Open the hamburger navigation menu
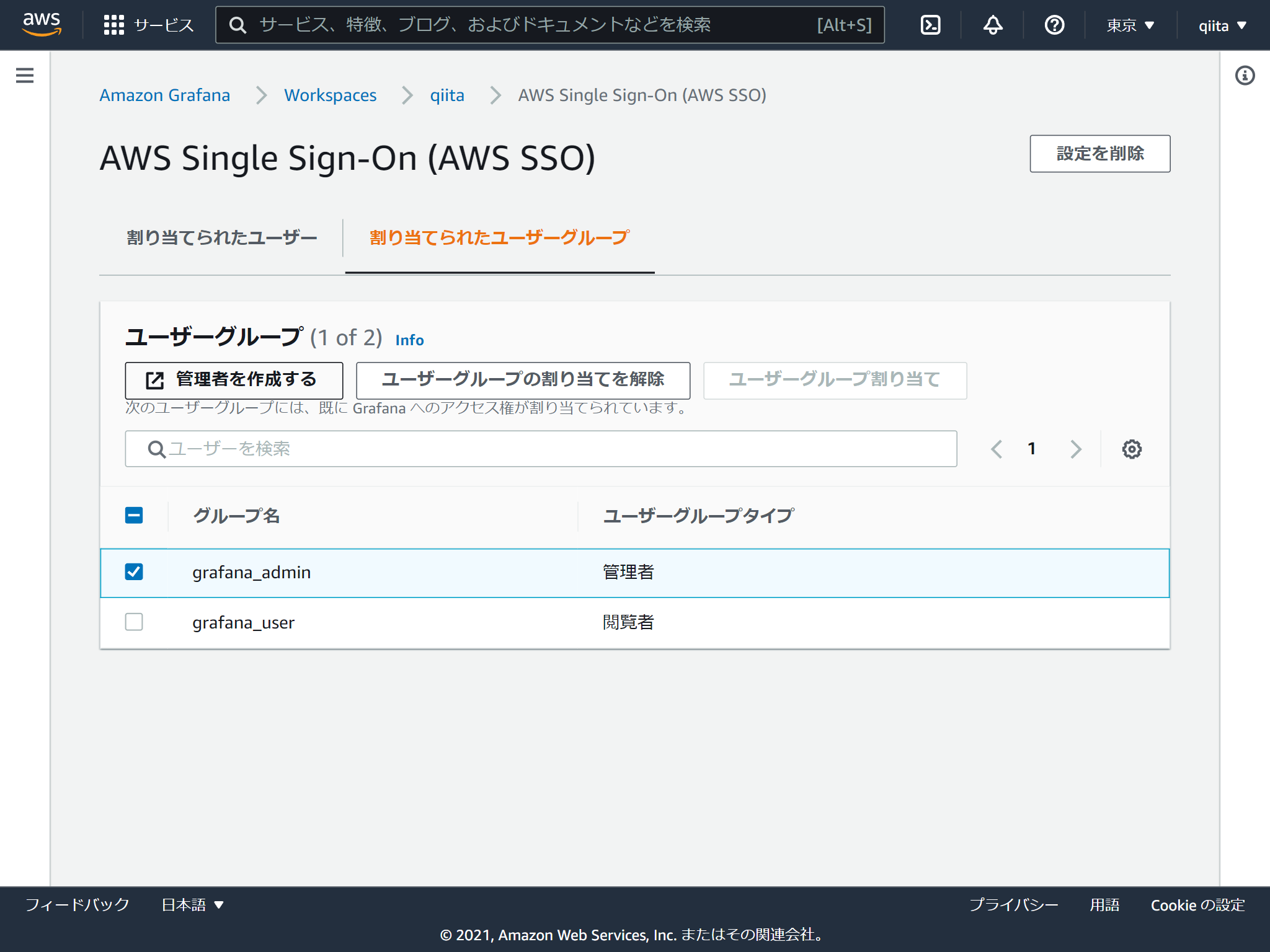The height and width of the screenshot is (952, 1270). pyautogui.click(x=24, y=75)
